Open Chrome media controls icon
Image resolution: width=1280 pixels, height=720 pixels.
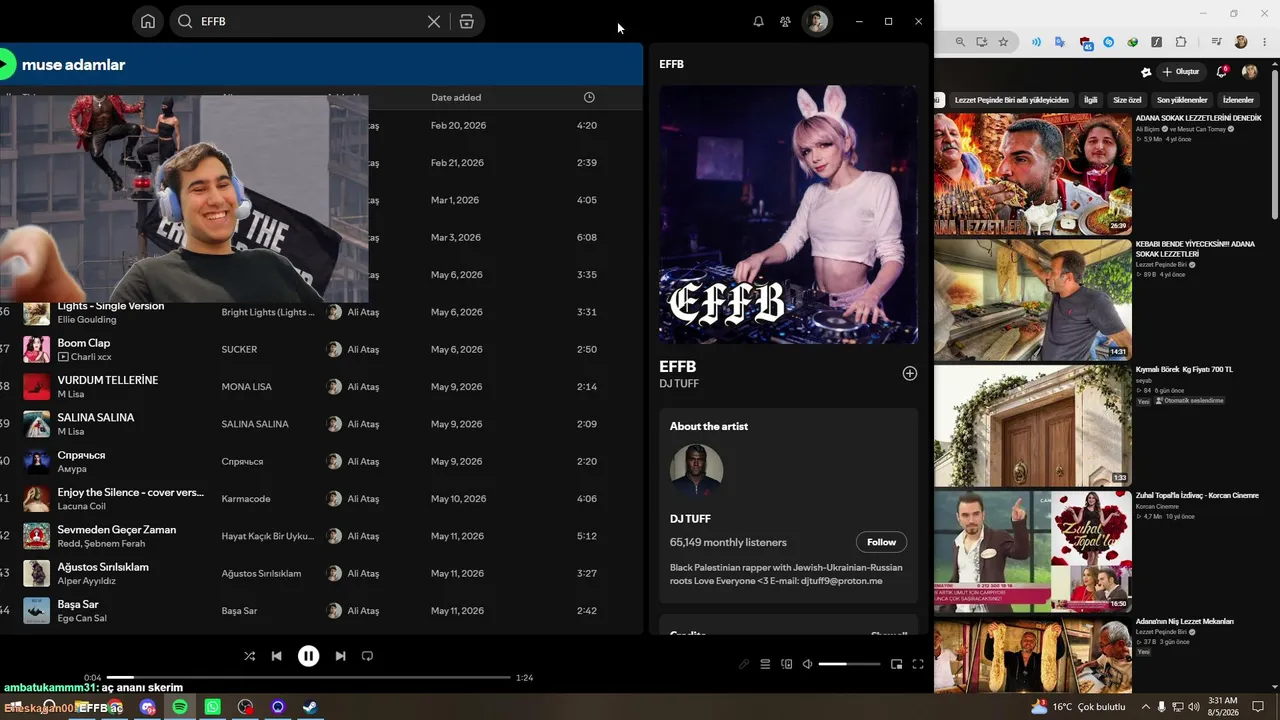[1217, 42]
